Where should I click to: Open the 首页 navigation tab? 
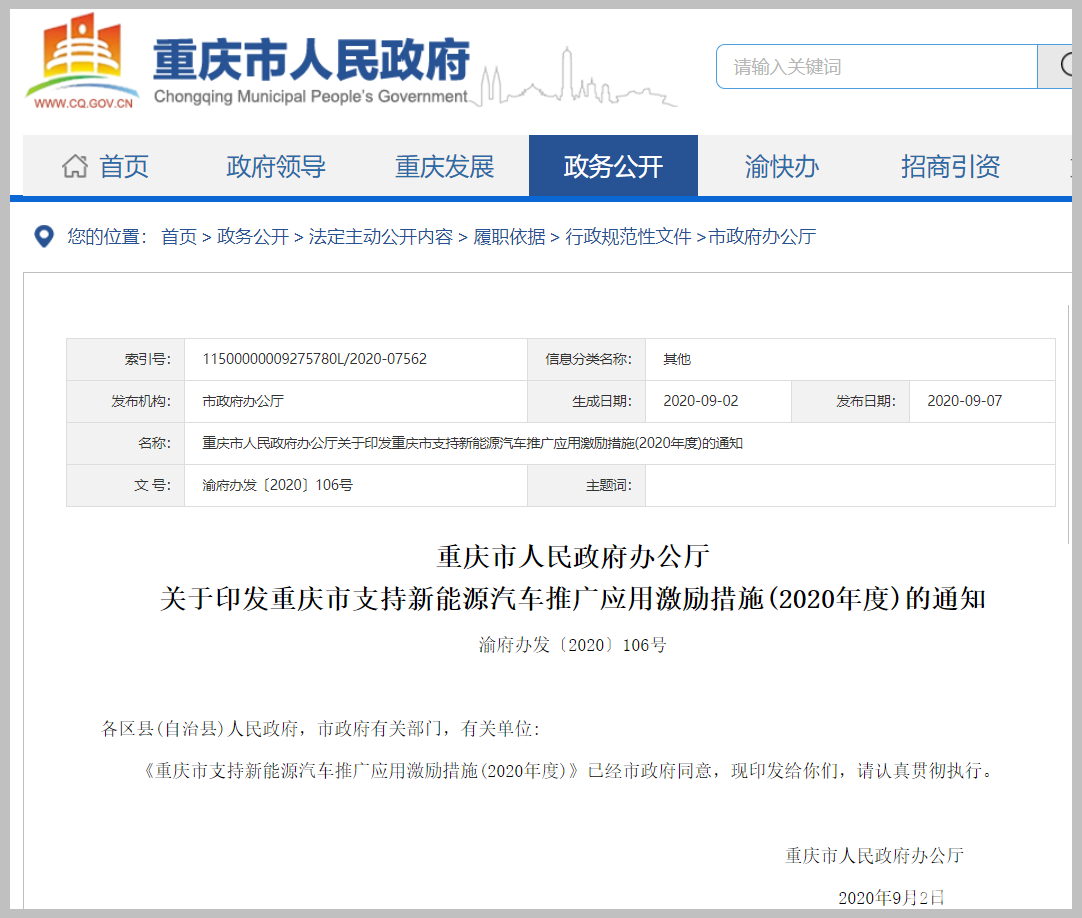click(106, 166)
